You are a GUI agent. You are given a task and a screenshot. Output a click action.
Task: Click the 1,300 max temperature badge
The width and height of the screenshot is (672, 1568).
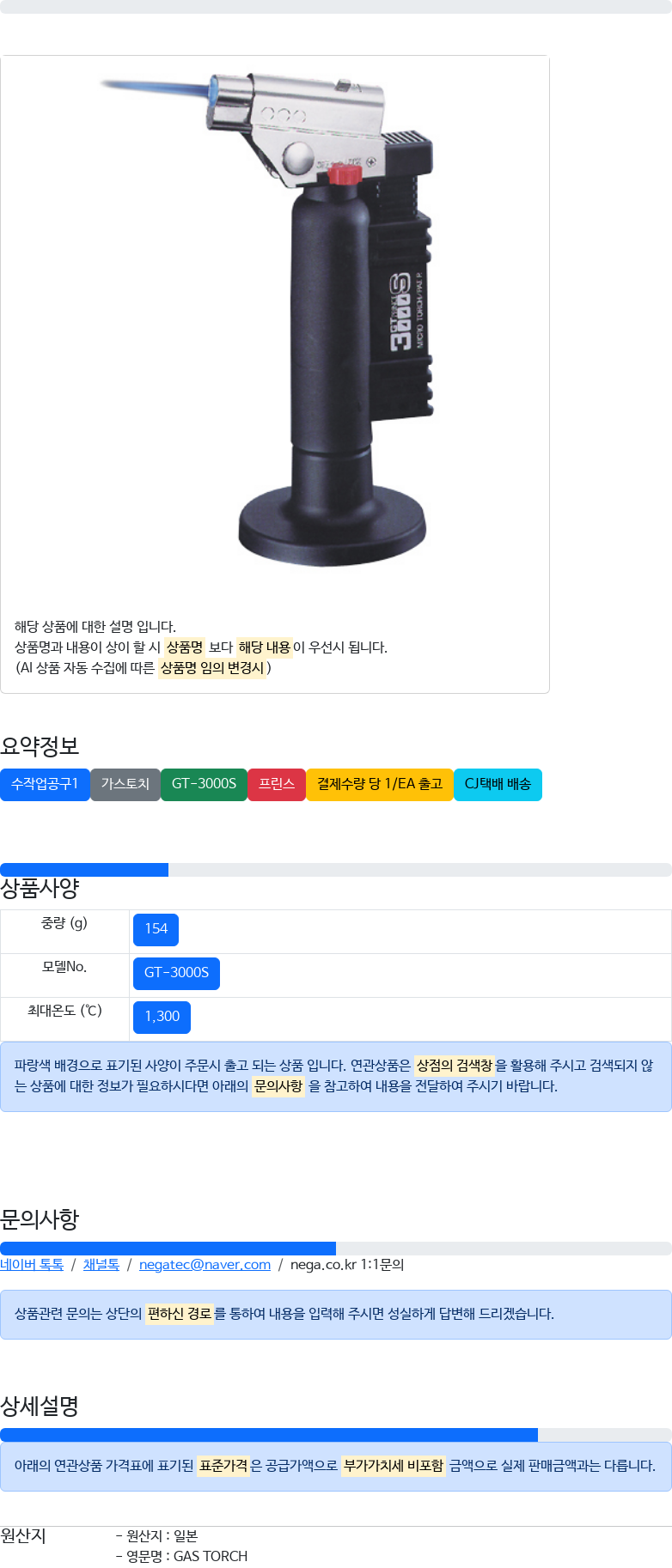pos(162,1017)
